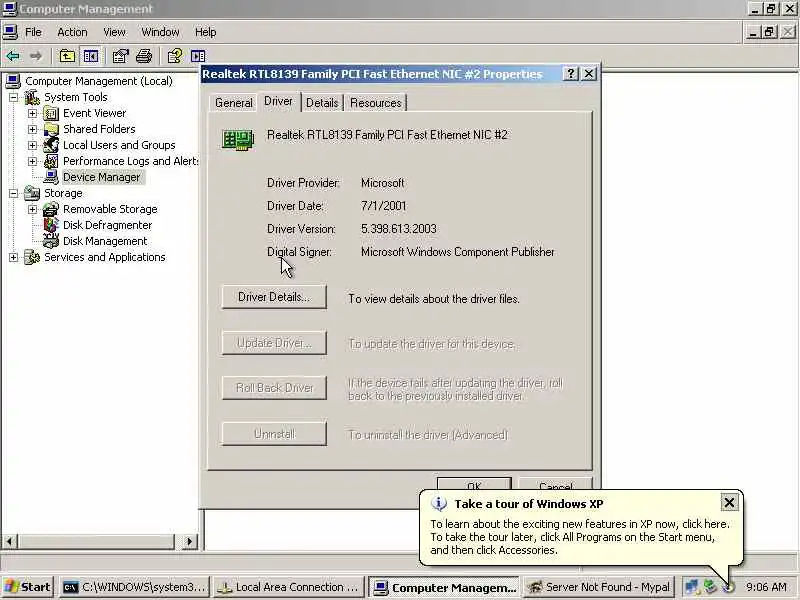Image resolution: width=800 pixels, height=600 pixels.
Task: Click the dialog's question mark help button
Action: coord(570,74)
